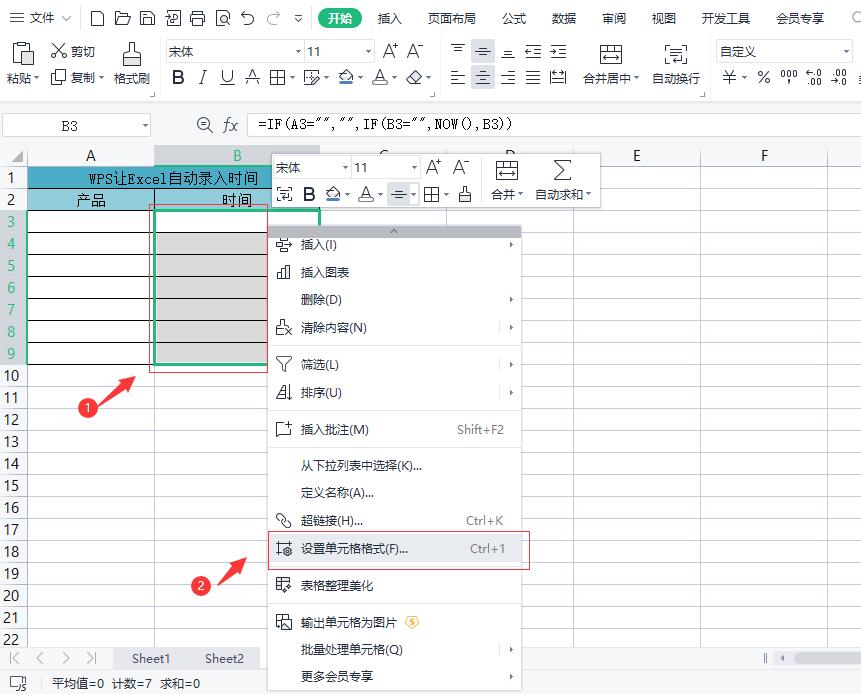Screen dimensions: 861x694
Task: Click the fx insert function icon
Action: coord(231,125)
